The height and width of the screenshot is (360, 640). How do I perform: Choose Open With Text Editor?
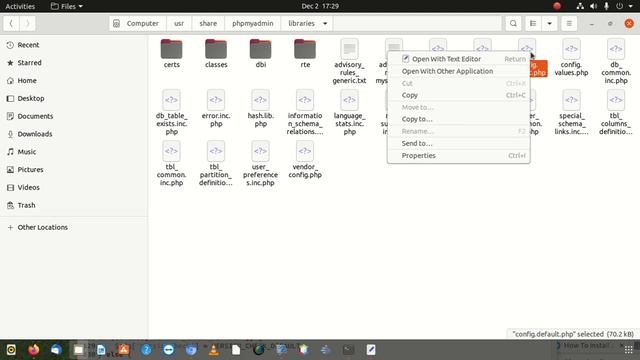click(x=459, y=59)
